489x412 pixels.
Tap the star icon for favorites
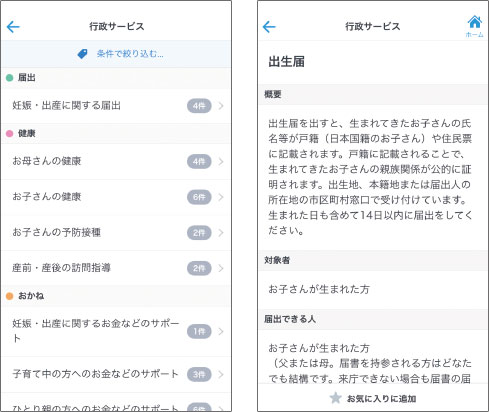[336, 398]
